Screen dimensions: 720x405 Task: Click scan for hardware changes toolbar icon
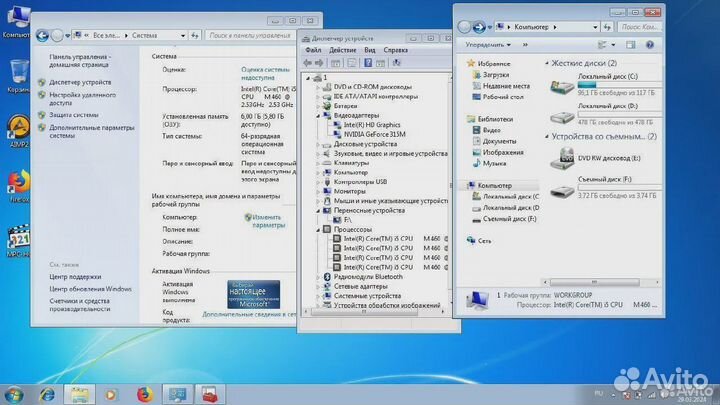[396, 63]
